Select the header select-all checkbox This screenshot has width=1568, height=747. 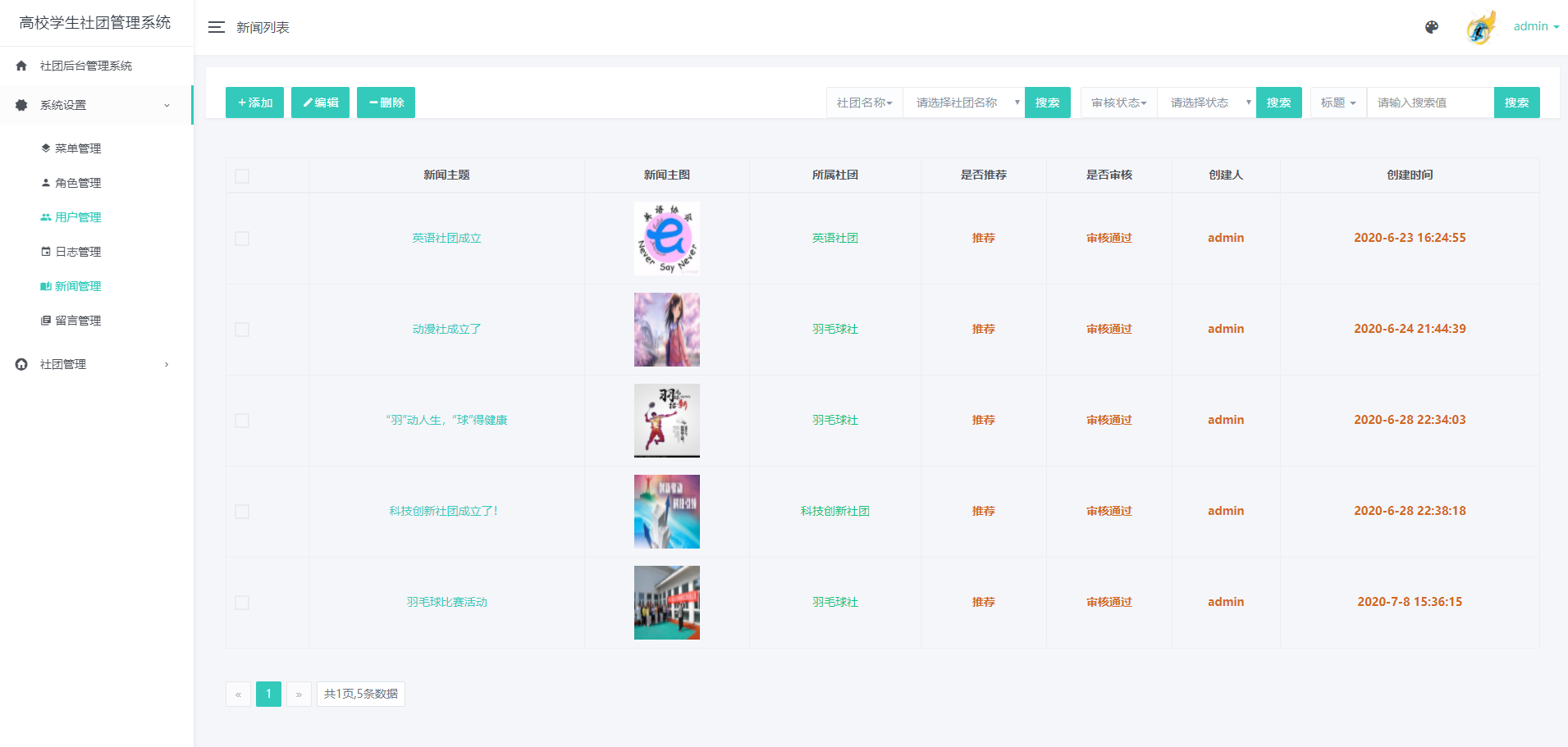(242, 176)
